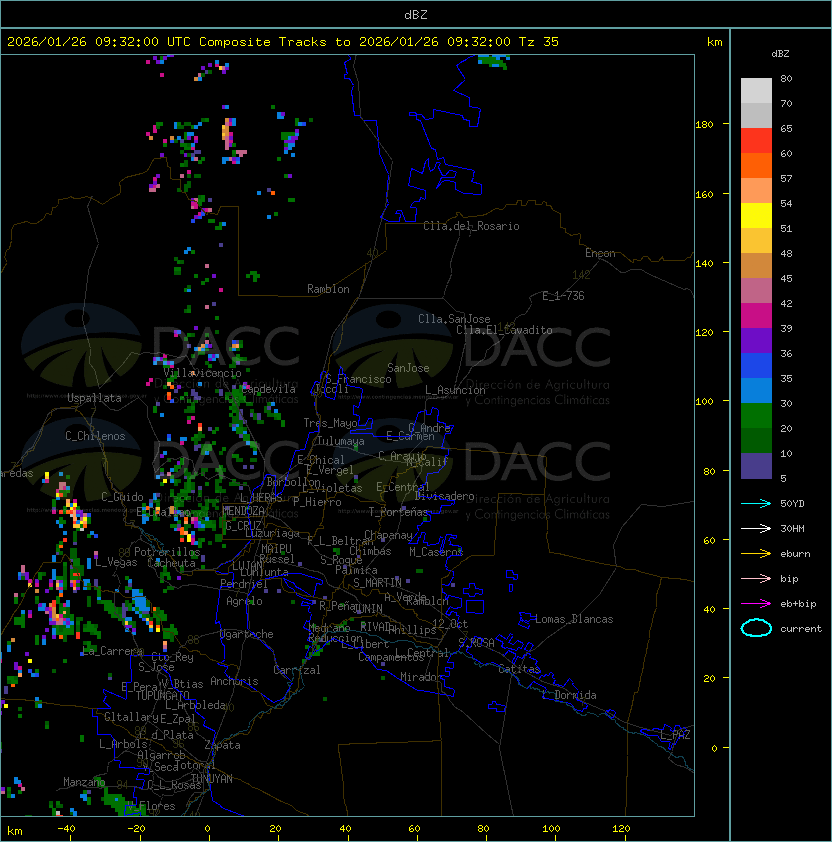Click the L_Dormida place label

click(x=569, y=695)
